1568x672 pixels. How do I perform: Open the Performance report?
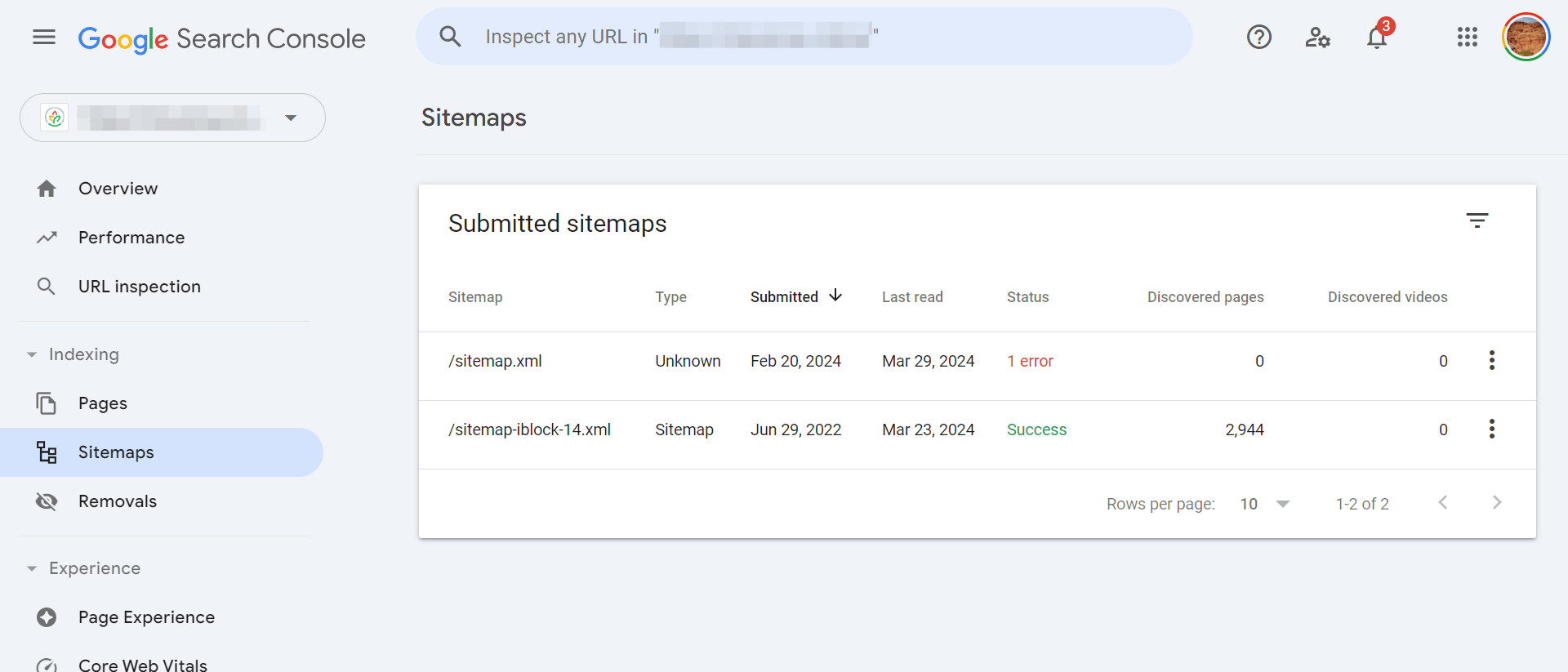click(x=131, y=238)
